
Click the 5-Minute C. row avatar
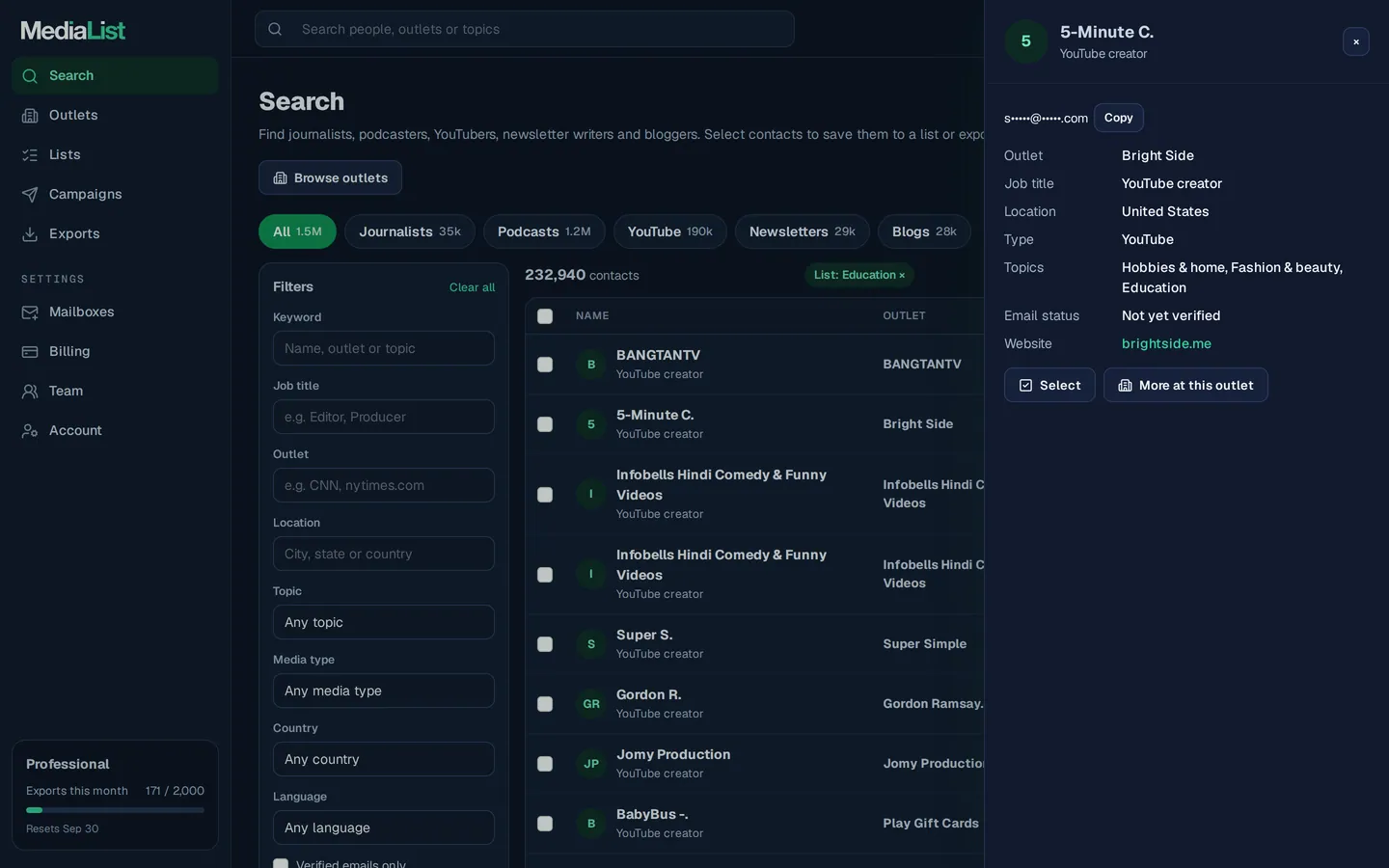(x=591, y=423)
